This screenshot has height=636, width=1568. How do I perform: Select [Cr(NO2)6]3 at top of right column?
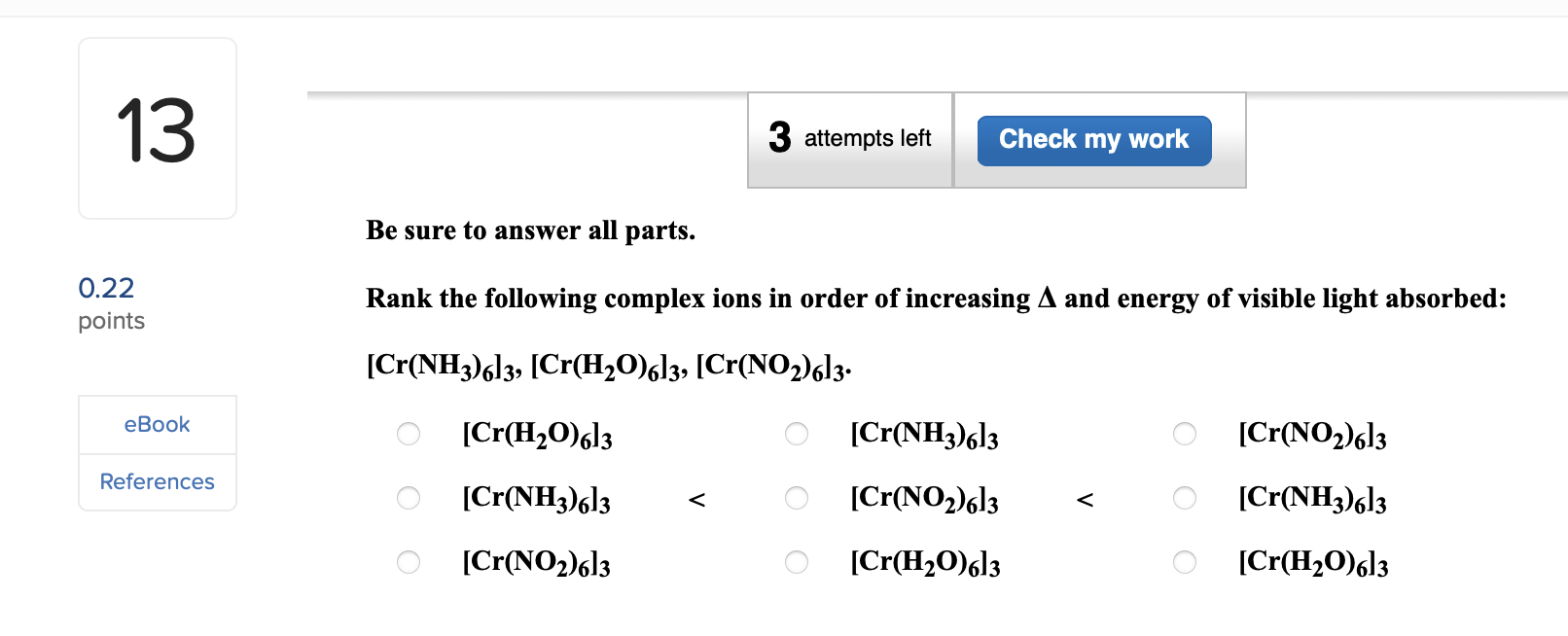(1184, 434)
